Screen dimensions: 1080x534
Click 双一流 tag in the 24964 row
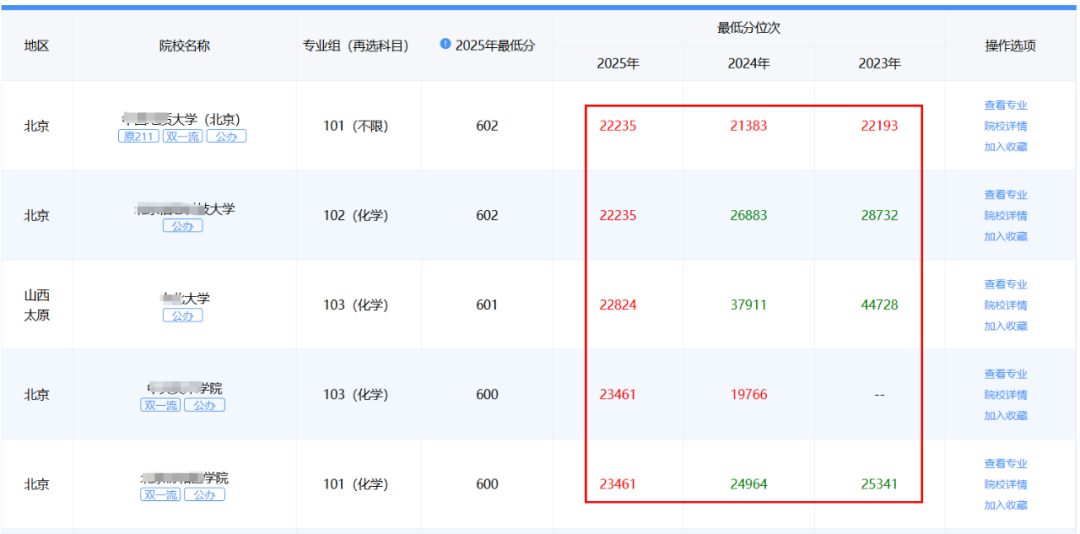pyautogui.click(x=160, y=495)
